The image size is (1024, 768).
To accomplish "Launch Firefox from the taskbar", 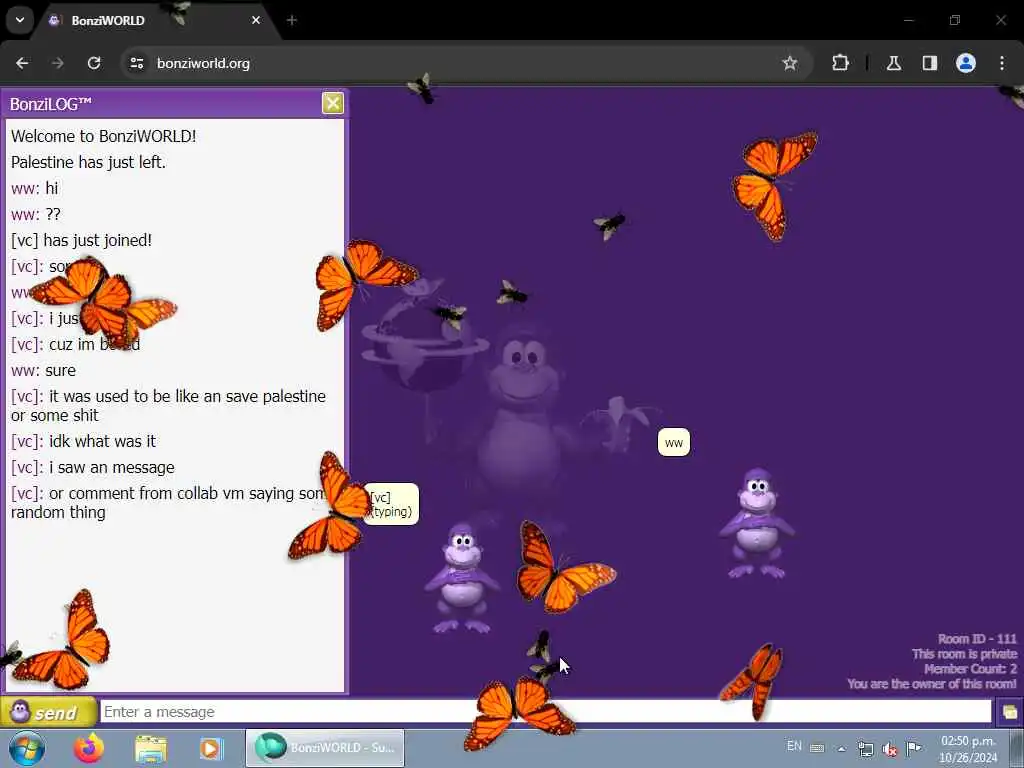I will coord(89,748).
